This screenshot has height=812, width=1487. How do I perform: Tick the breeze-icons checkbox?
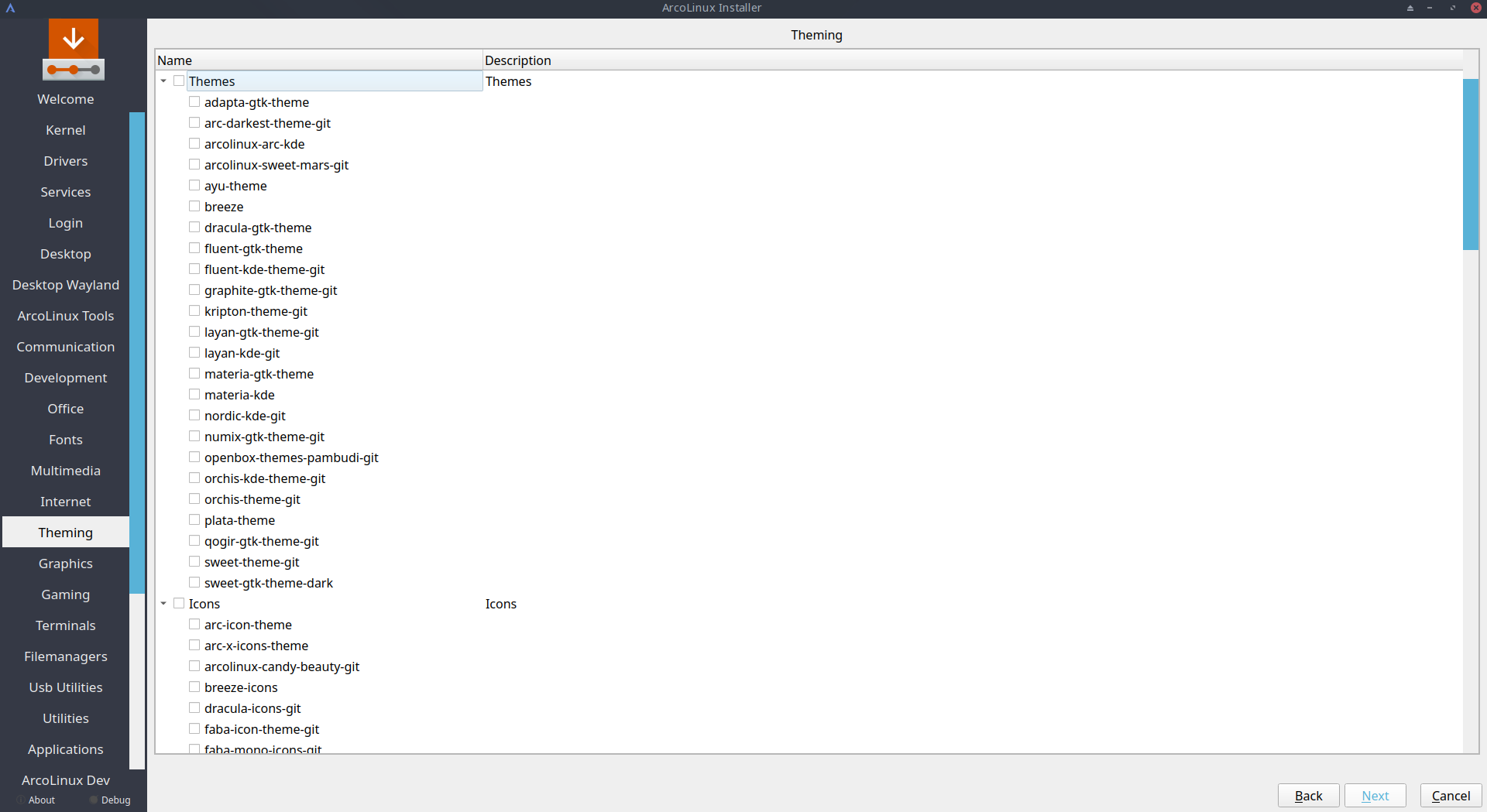(x=194, y=687)
